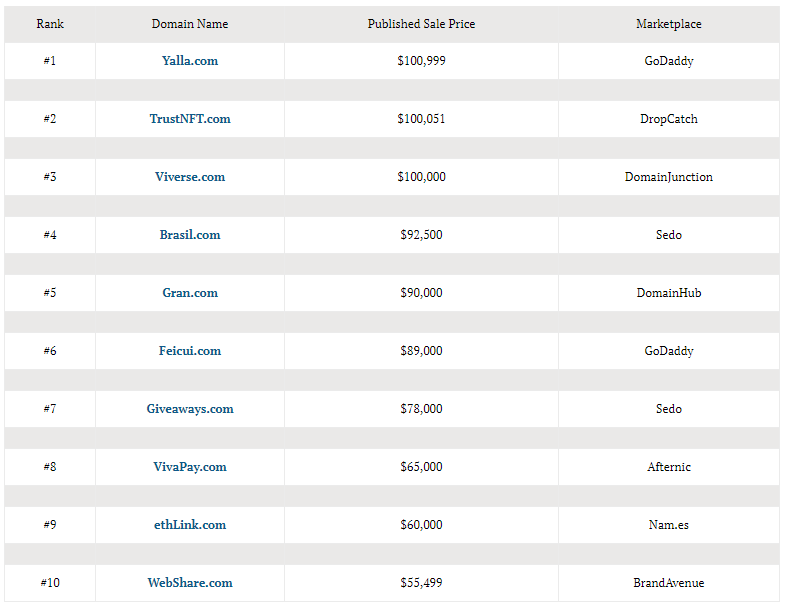Screen dimensions: 786x609
Task: Click the Domain Name column header
Action: (x=189, y=24)
